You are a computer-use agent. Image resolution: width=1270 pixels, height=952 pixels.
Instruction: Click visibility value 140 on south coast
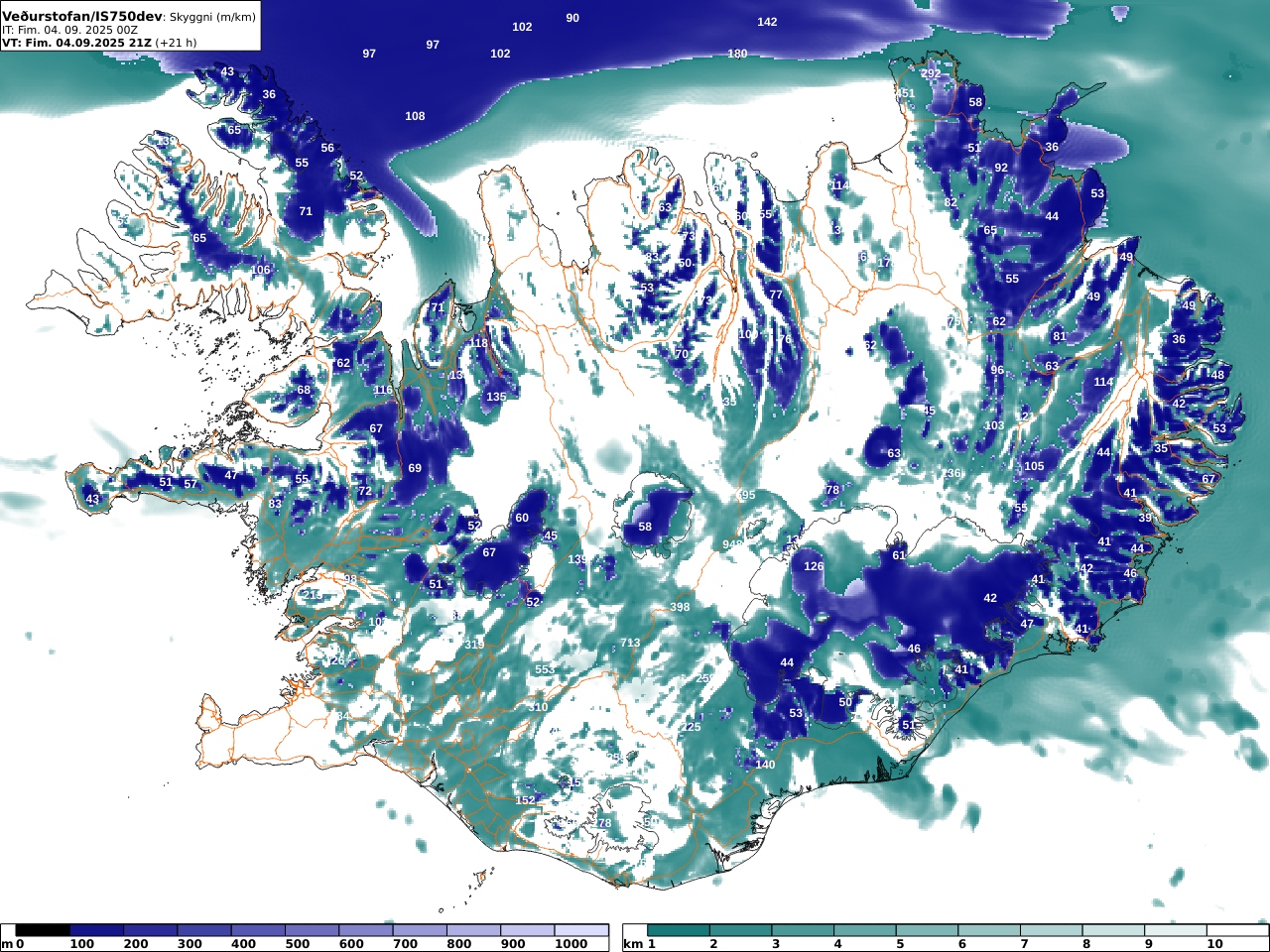(x=765, y=765)
